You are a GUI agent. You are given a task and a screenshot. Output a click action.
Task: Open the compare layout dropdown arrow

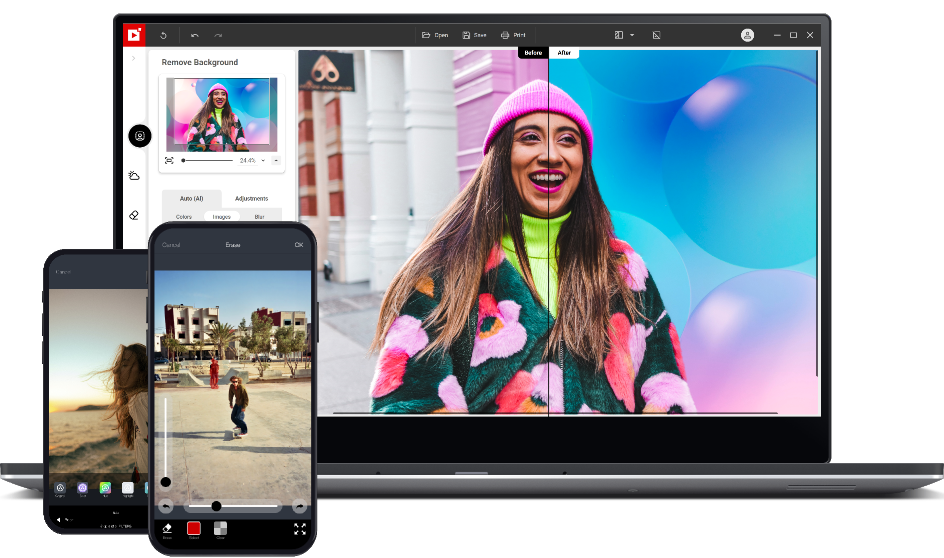coord(632,35)
